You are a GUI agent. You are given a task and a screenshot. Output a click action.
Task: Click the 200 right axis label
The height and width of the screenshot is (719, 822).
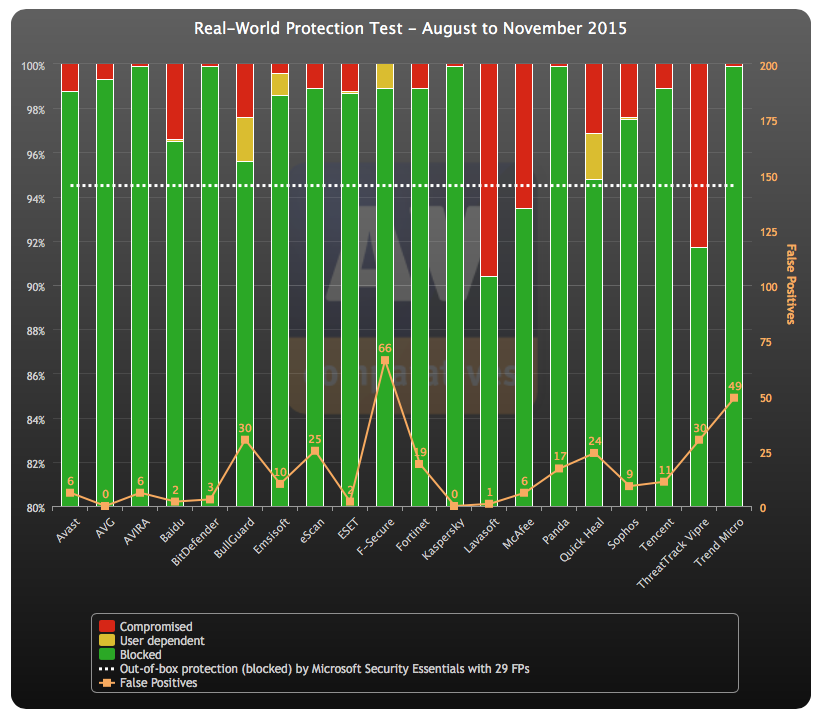(x=769, y=66)
